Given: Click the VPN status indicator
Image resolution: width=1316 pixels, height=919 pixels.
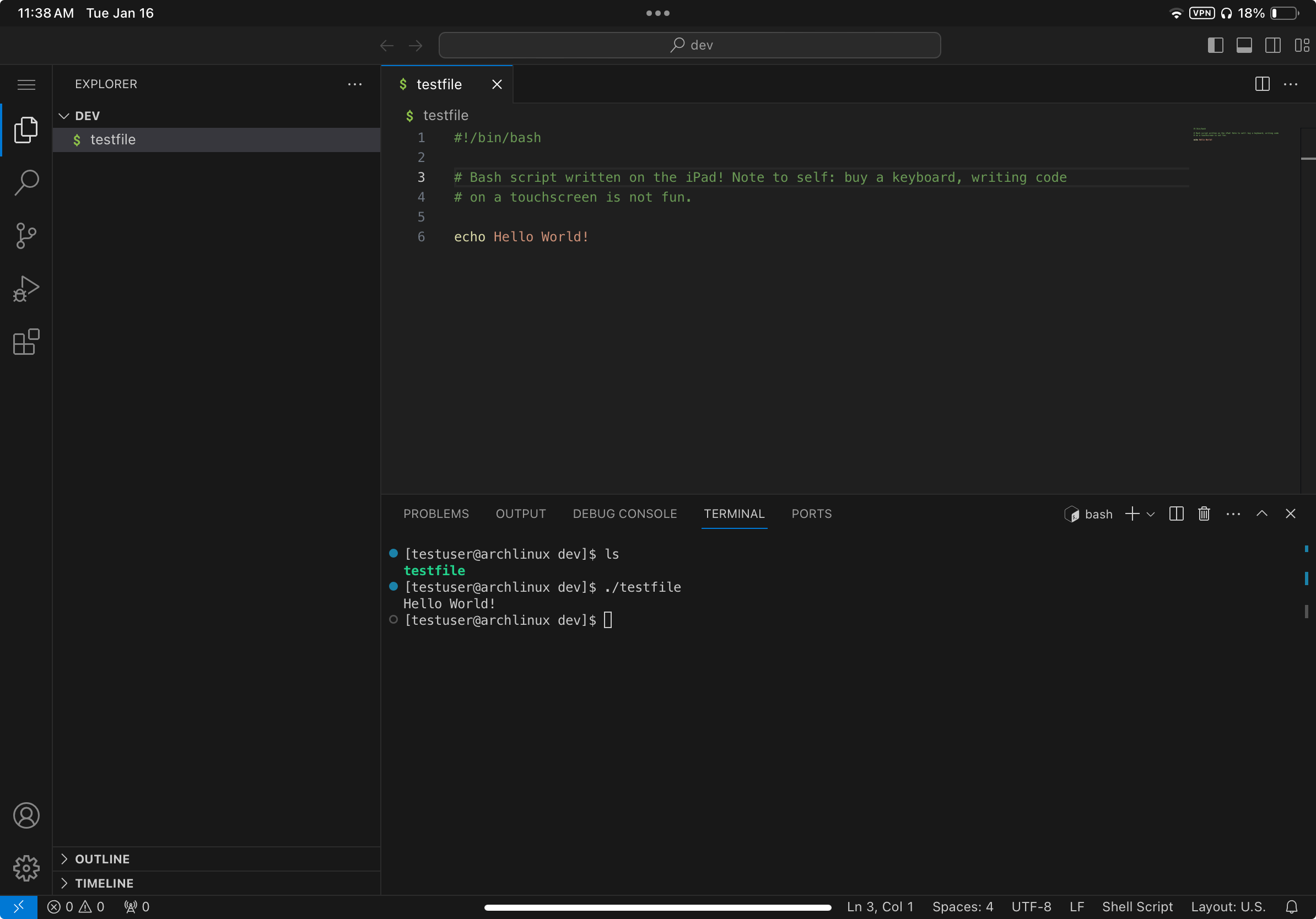Looking at the screenshot, I should coord(1201,13).
